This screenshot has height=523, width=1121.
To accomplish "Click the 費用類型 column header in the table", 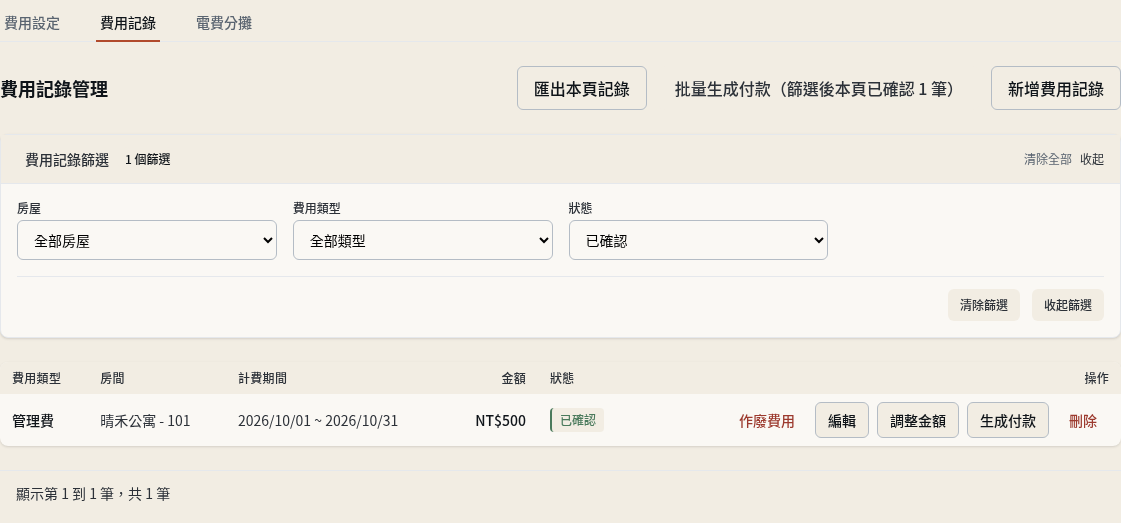I will [36, 378].
